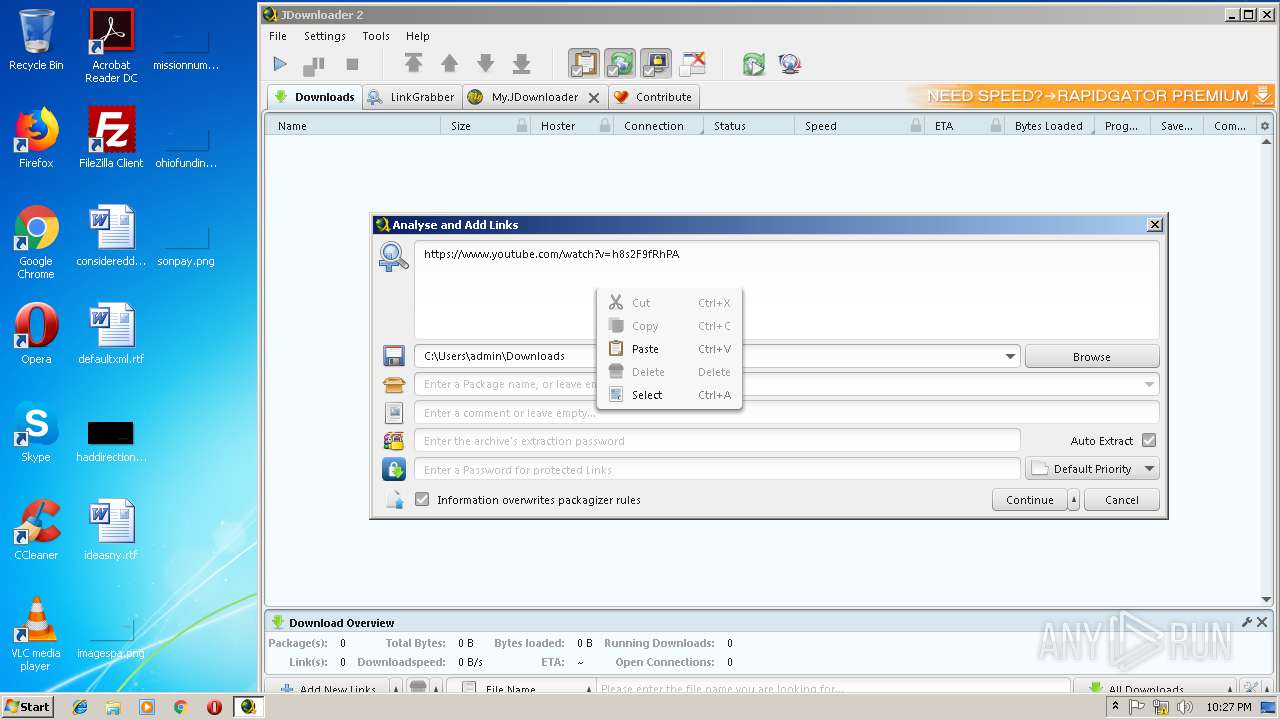Image resolution: width=1280 pixels, height=720 pixels.
Task: Click the protected links password field
Action: (717, 469)
